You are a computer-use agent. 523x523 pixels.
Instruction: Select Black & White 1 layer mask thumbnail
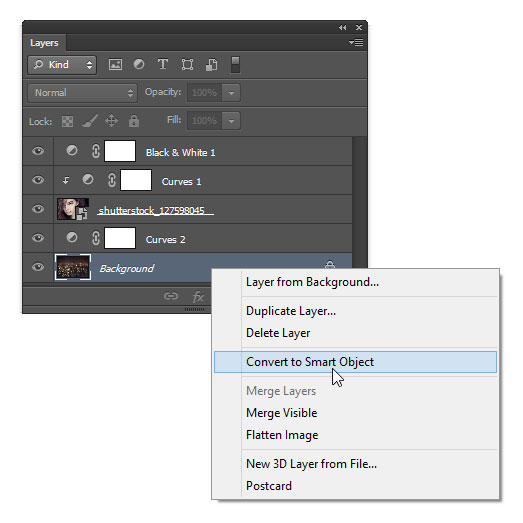tap(120, 151)
